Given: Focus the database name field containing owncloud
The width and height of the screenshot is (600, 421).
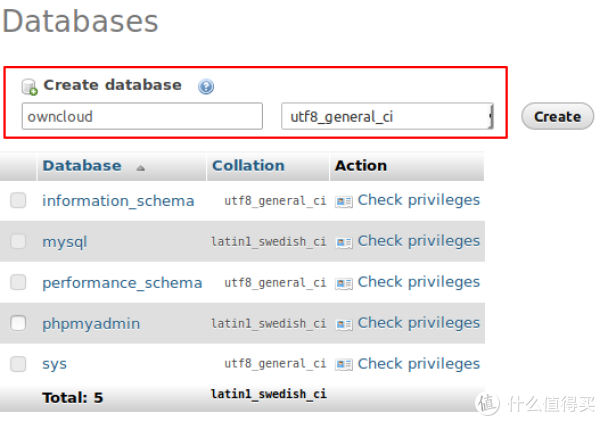Looking at the screenshot, I should (x=142, y=117).
